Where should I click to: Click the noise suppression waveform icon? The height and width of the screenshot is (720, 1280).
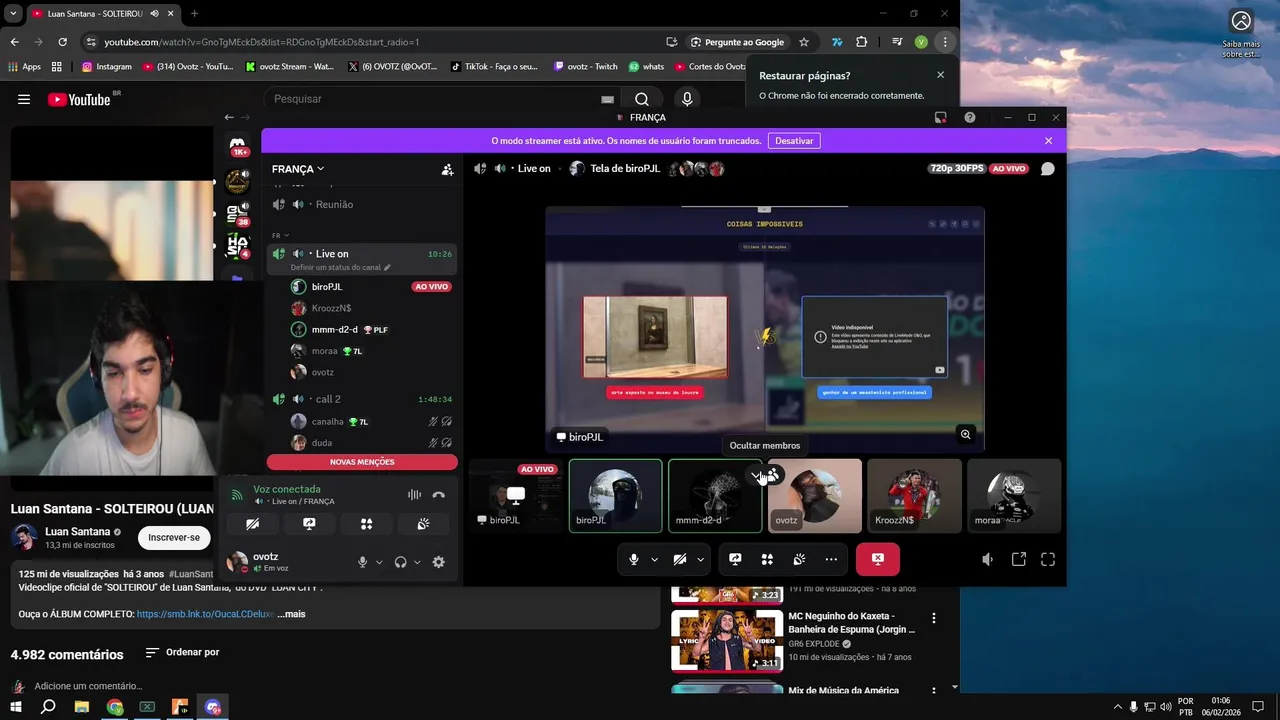414,495
